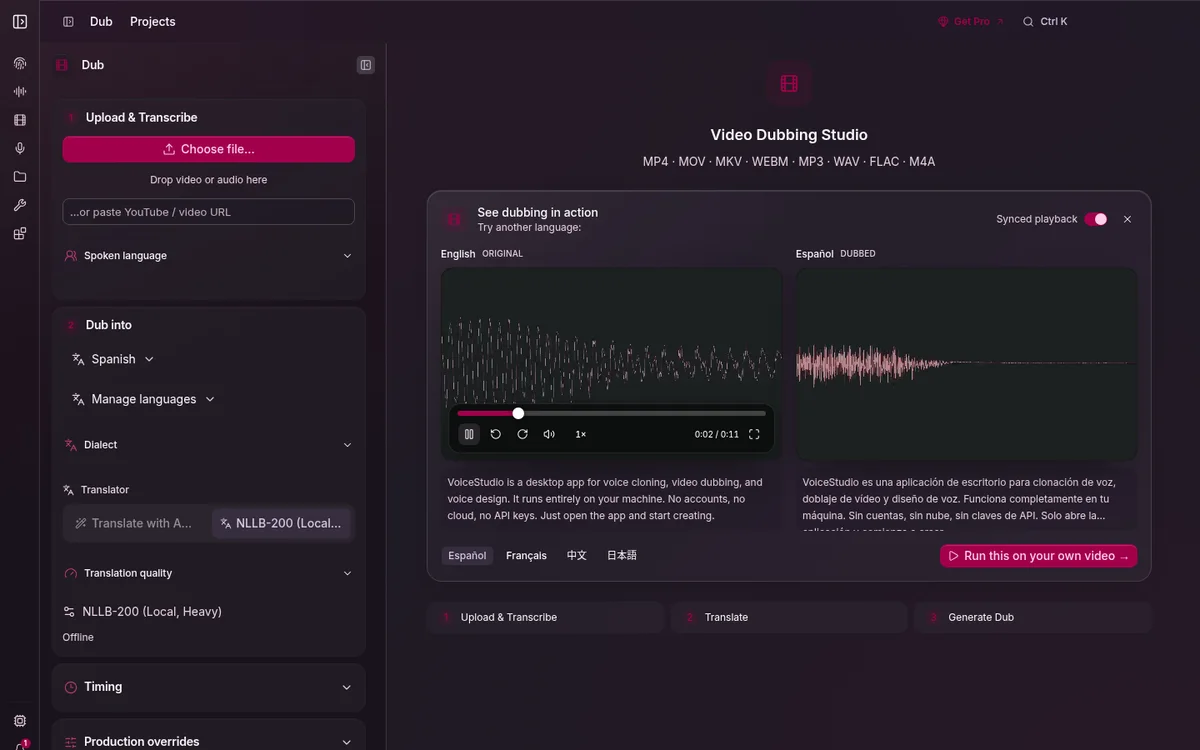
Task: Skip forward in the demo video
Action: coord(522,434)
